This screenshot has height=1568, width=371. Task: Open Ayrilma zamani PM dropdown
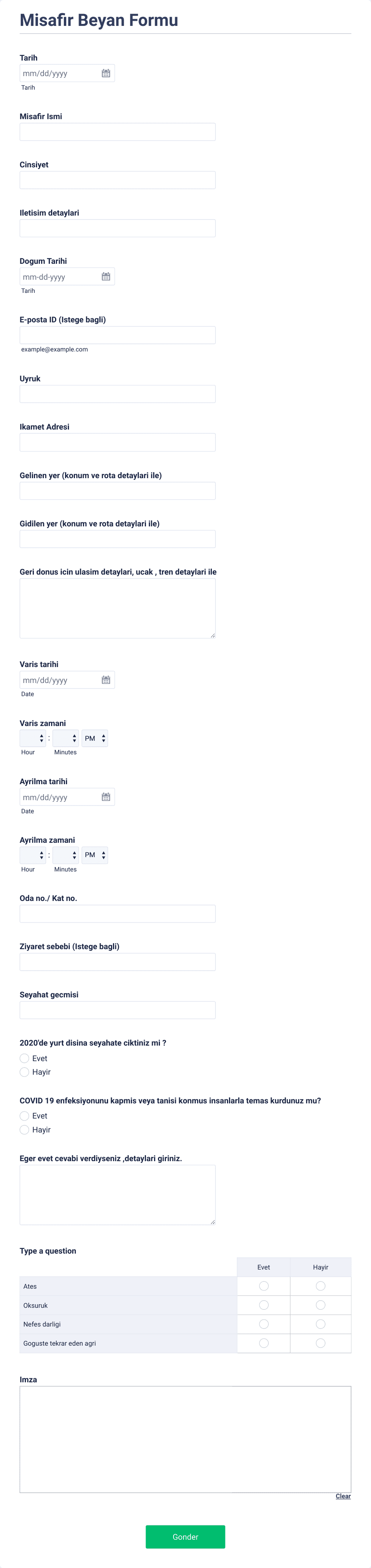pyautogui.click(x=95, y=855)
